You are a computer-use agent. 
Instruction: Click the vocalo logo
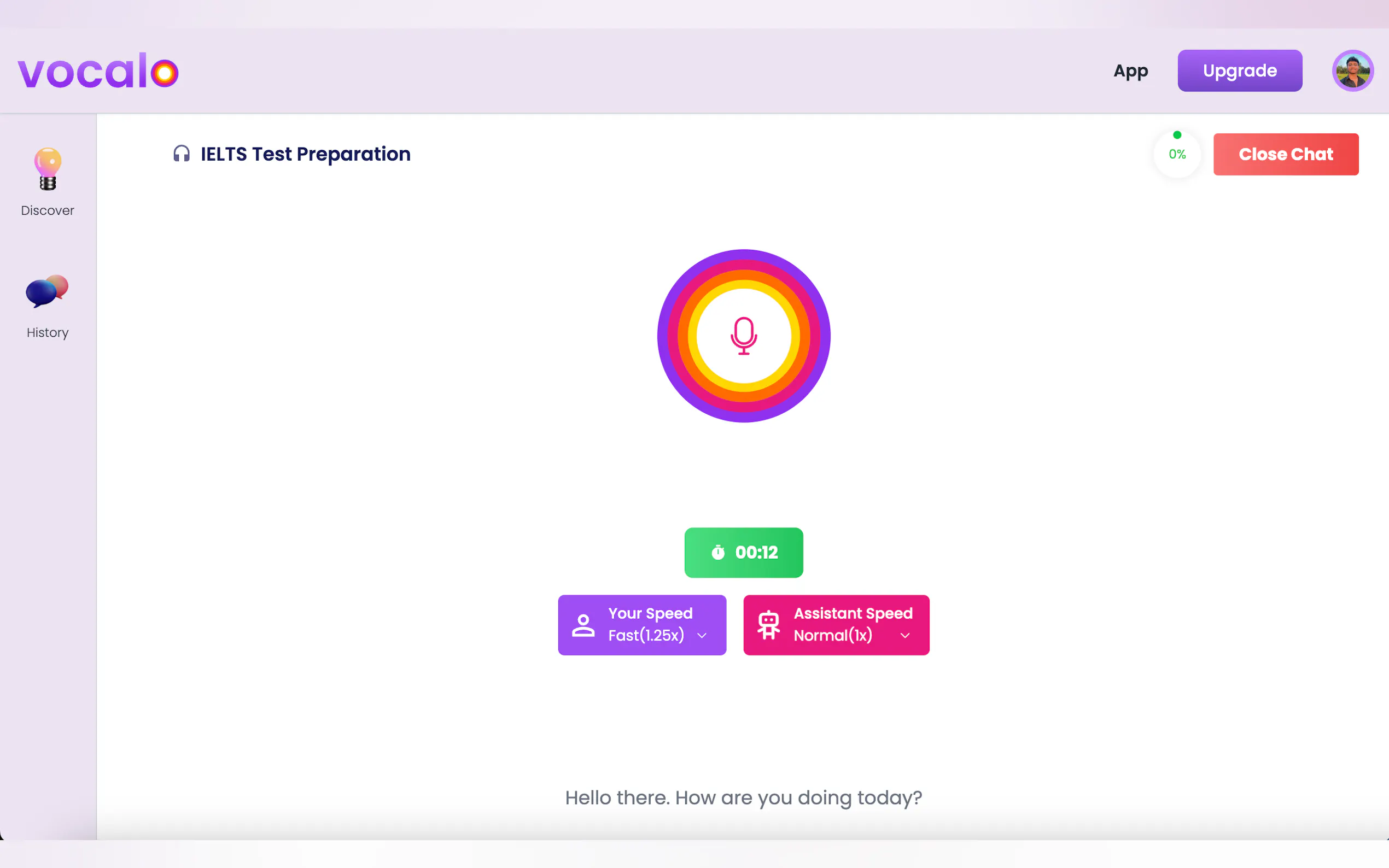pyautogui.click(x=98, y=71)
